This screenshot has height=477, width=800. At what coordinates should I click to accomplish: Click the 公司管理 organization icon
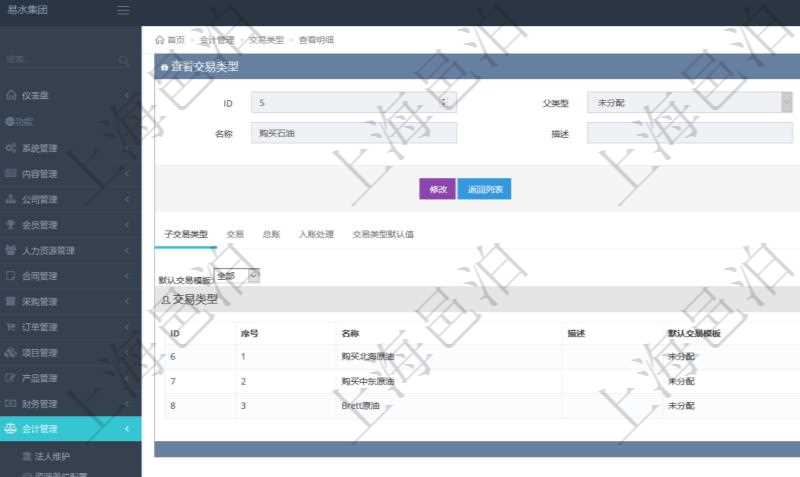(x=11, y=199)
